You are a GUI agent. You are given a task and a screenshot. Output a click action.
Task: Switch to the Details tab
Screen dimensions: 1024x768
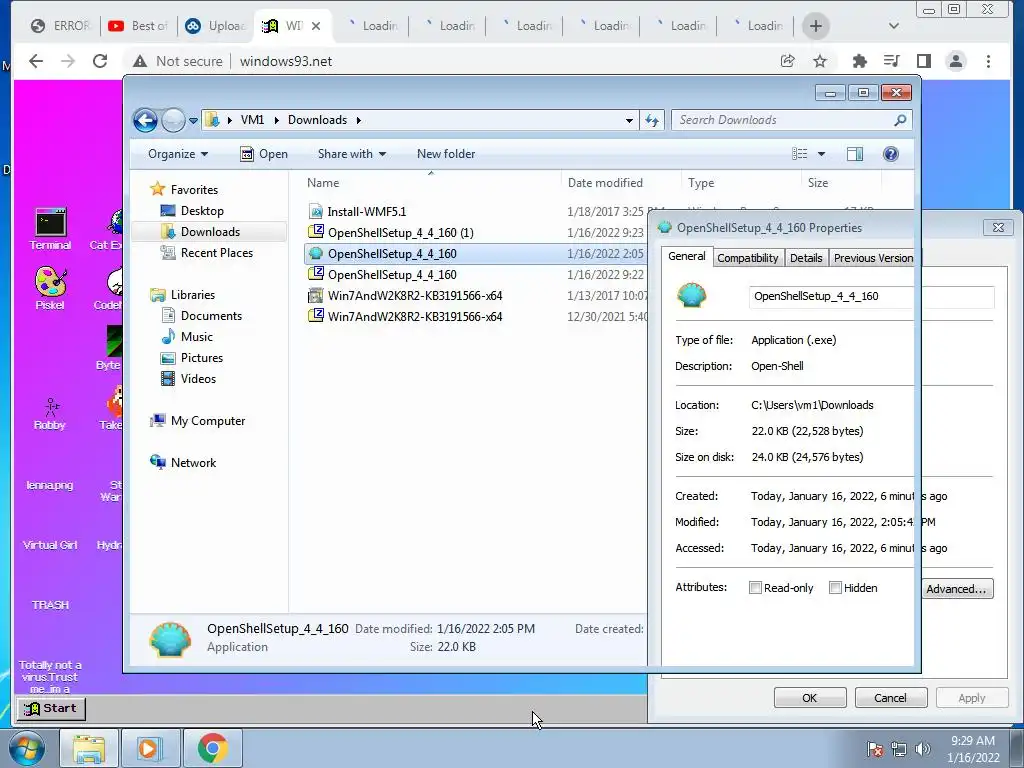tap(806, 258)
